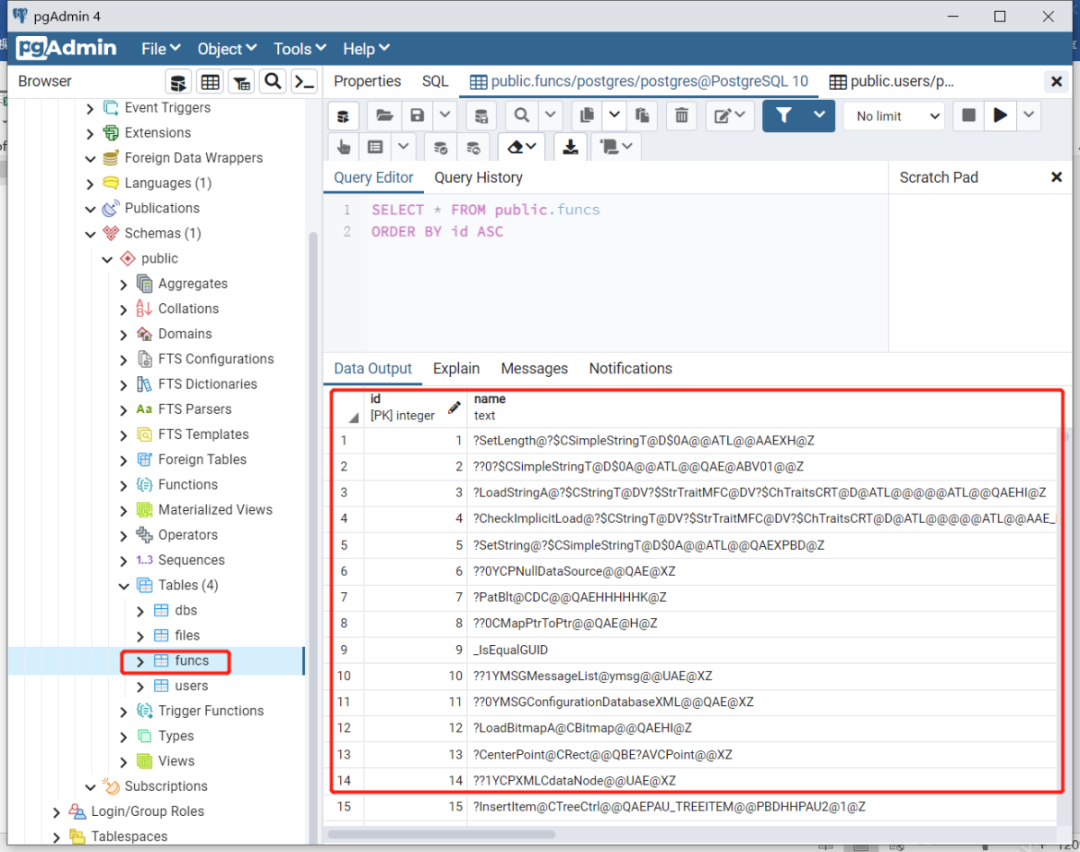Screen dimensions: 1080x852
Task: Switch to the Messages tab
Action: [534, 368]
